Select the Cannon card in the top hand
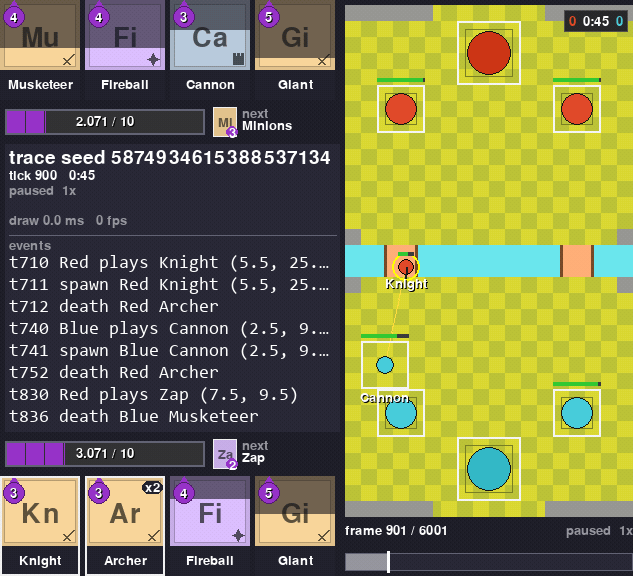 click(x=210, y=48)
